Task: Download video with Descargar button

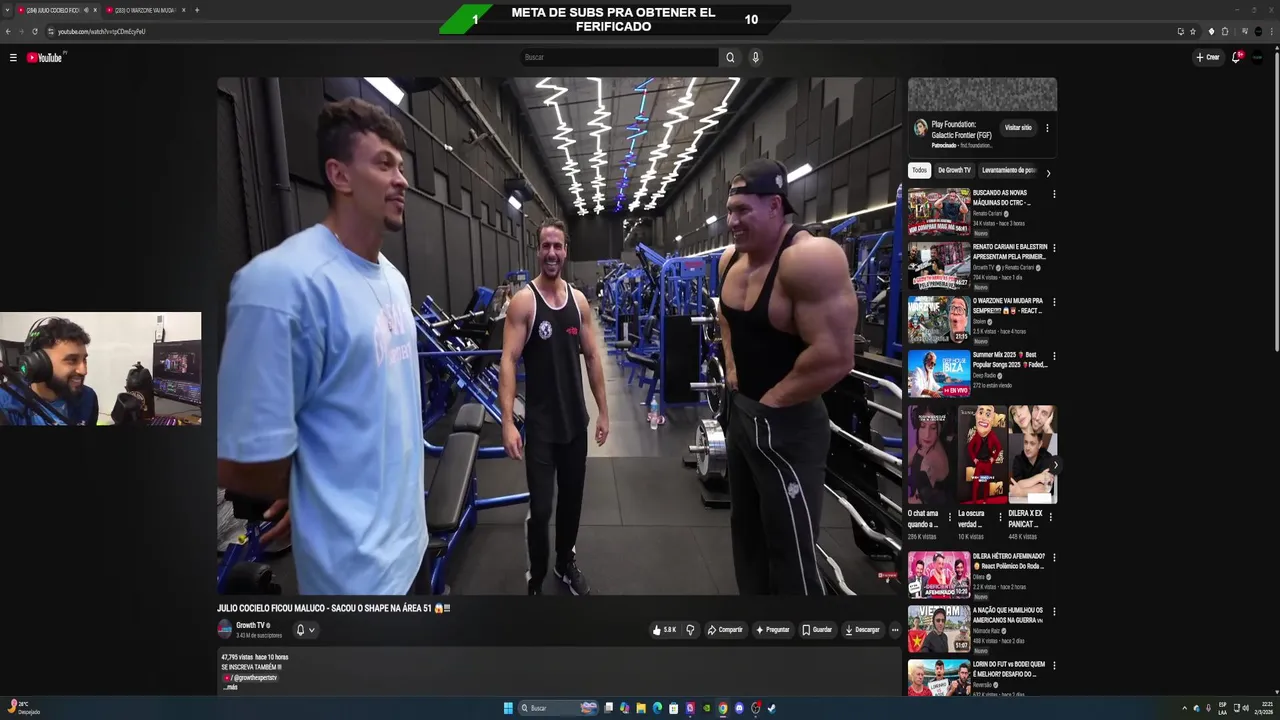Action: pos(862,630)
